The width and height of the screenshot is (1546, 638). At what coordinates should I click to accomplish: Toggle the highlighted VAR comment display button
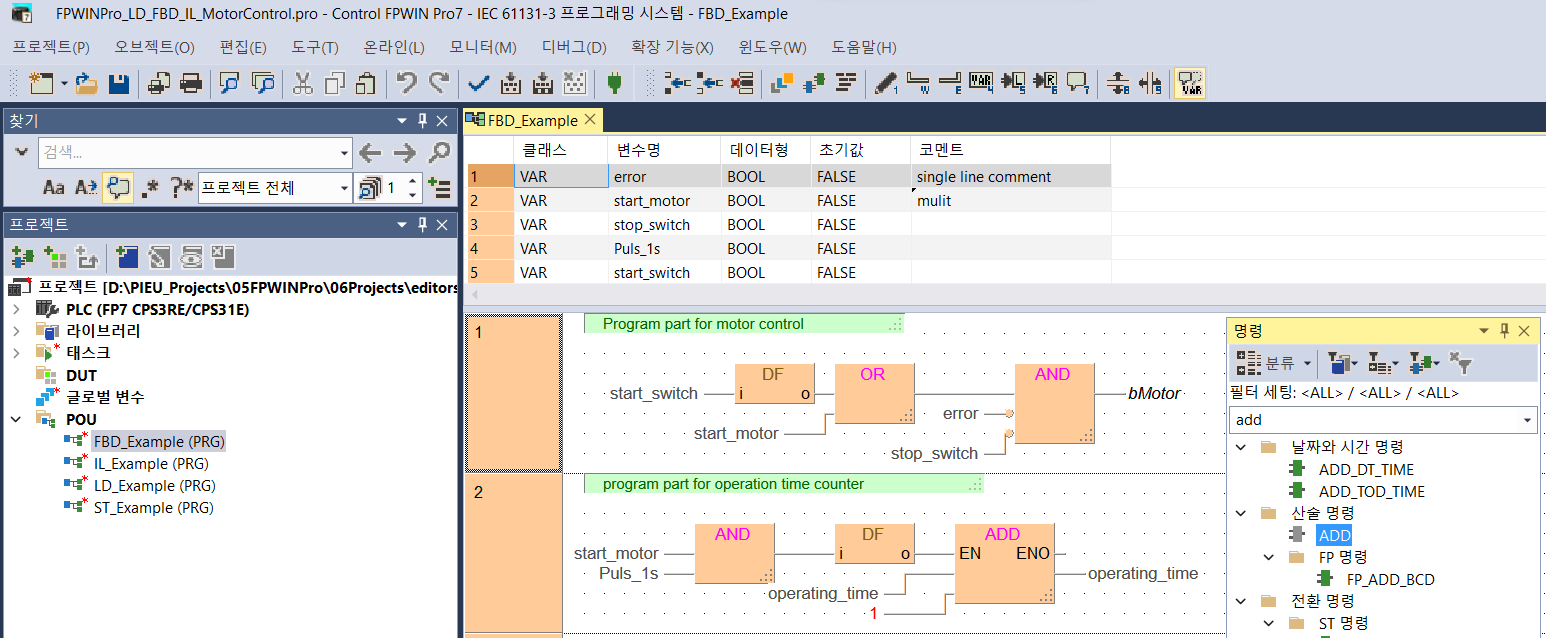(x=1190, y=83)
